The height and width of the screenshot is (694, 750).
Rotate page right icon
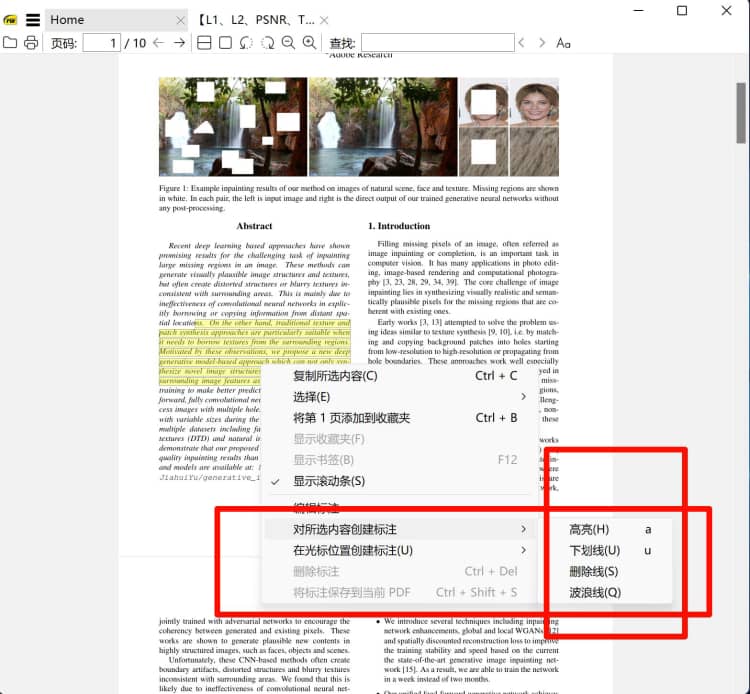tap(267, 43)
